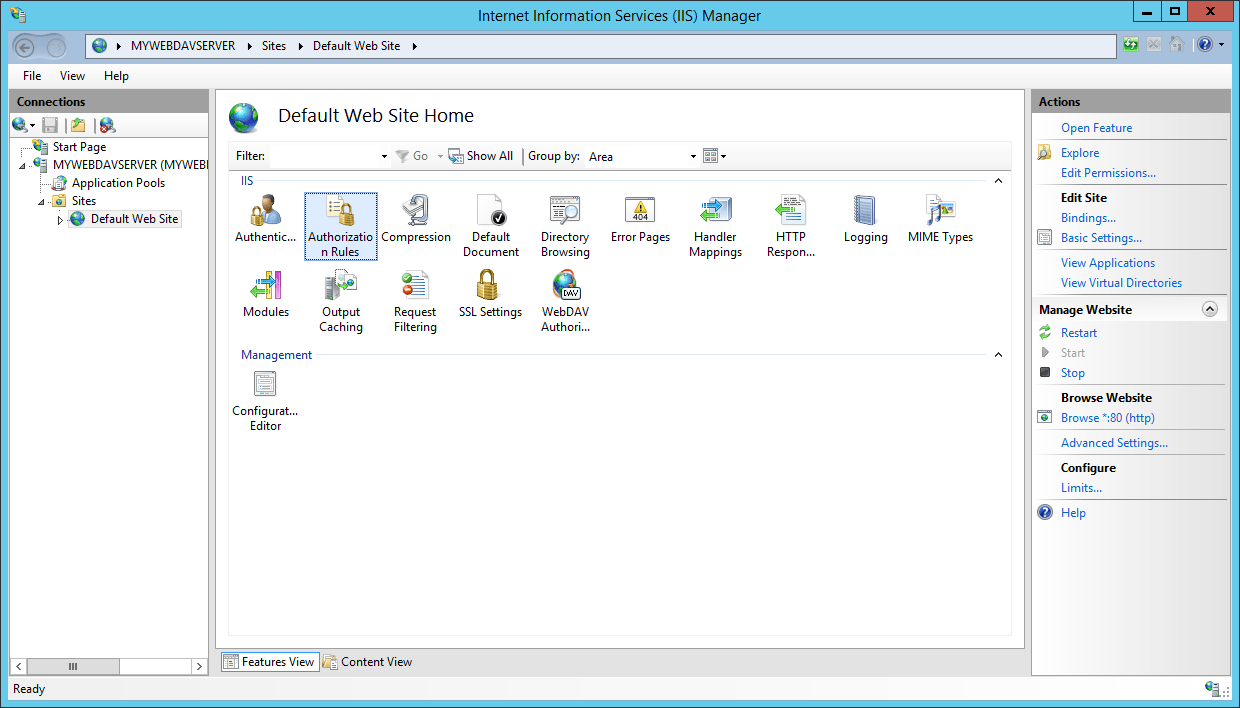Screen dimensions: 1240x708
Task: Click Sites in the address breadcrumb
Action: 274,46
